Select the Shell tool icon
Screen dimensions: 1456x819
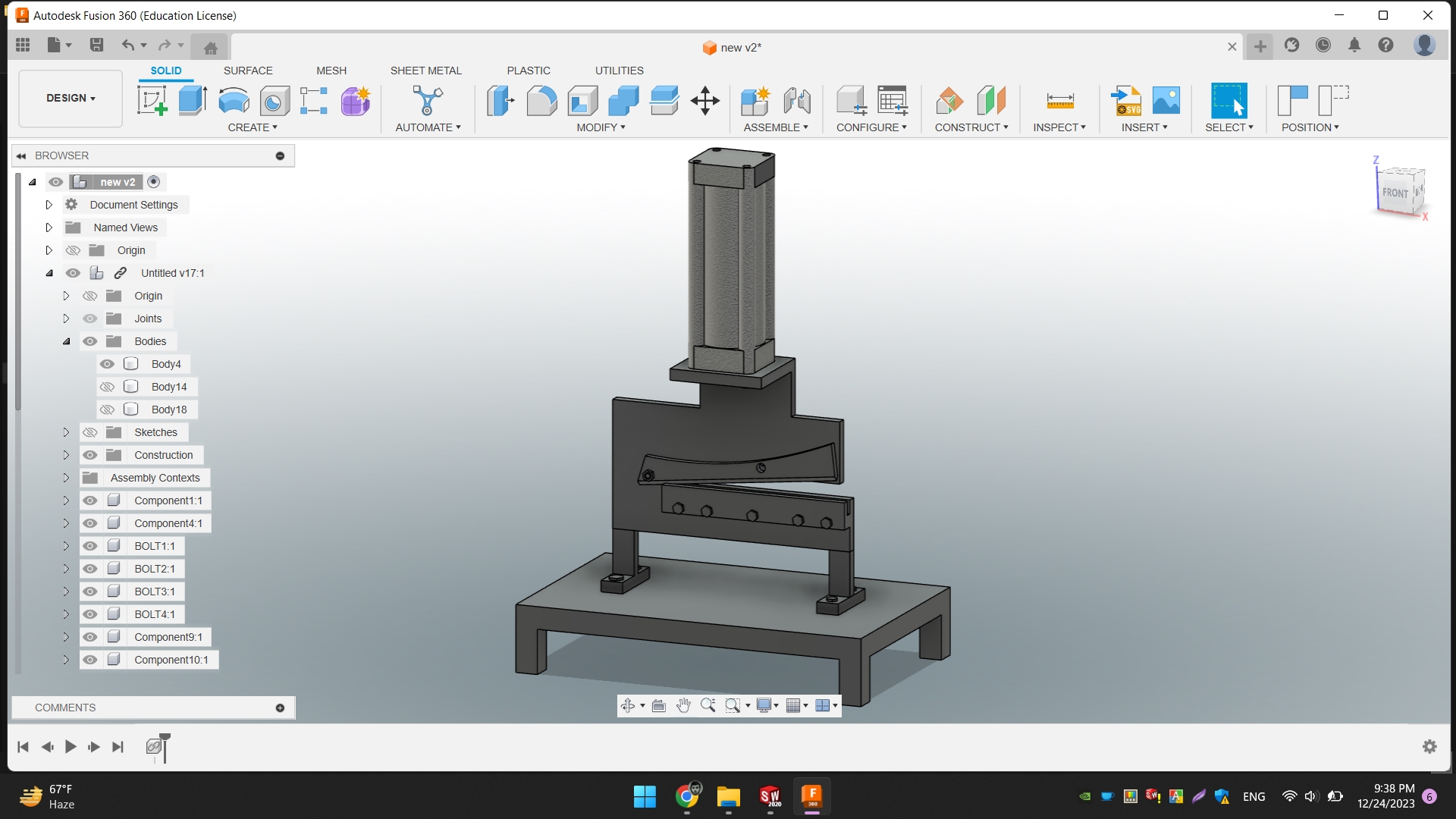tap(582, 100)
